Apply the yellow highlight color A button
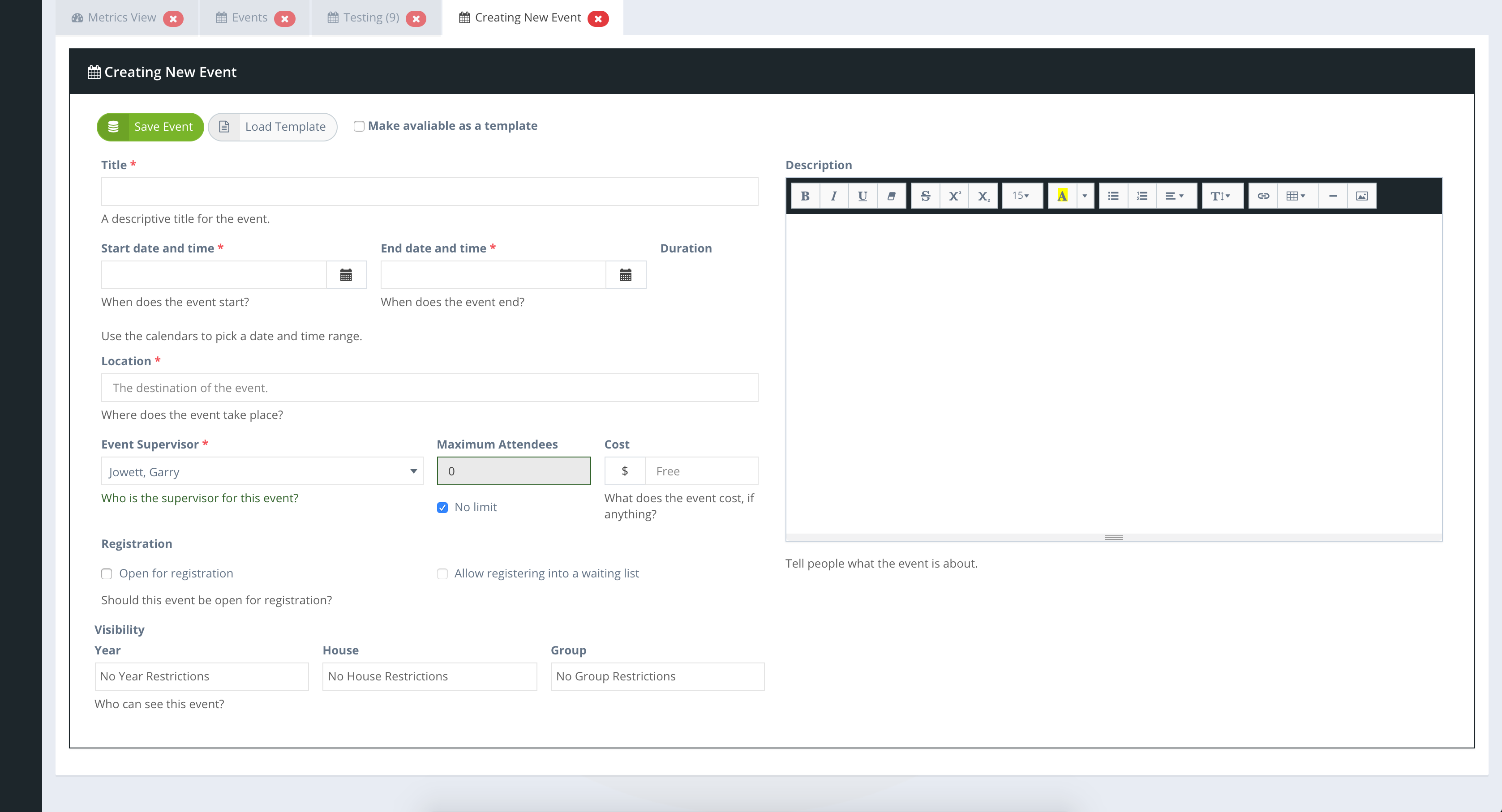The image size is (1502, 812). tap(1062, 196)
